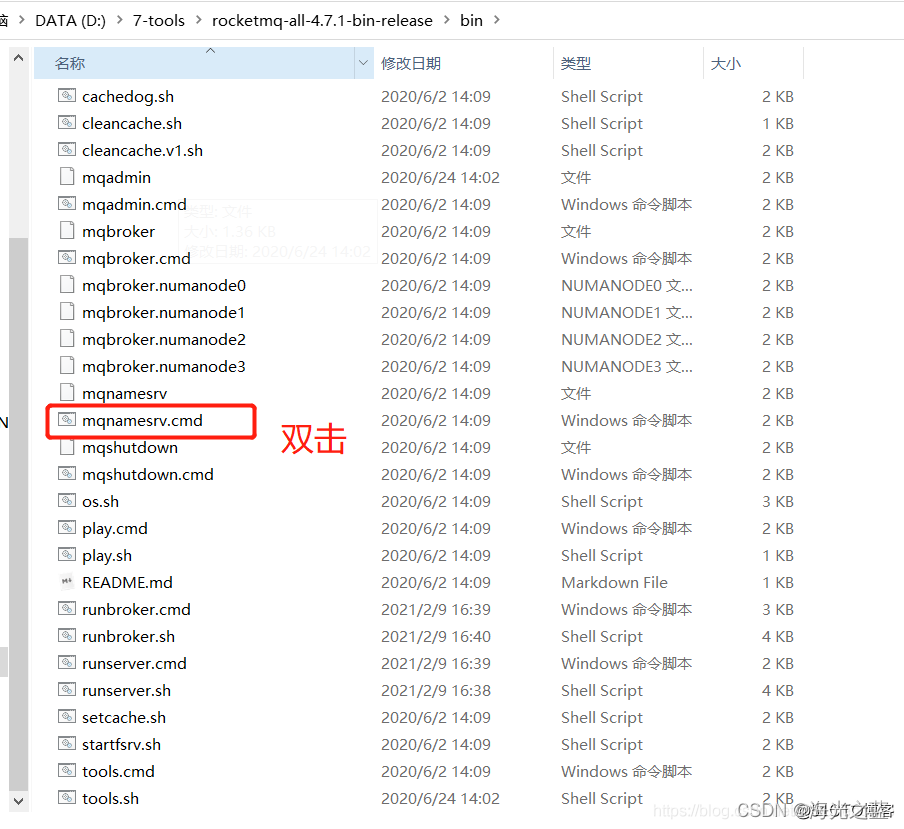Select the startfsrv.sh file name
Viewport: 904px width, 829px height.
pyautogui.click(x=121, y=744)
